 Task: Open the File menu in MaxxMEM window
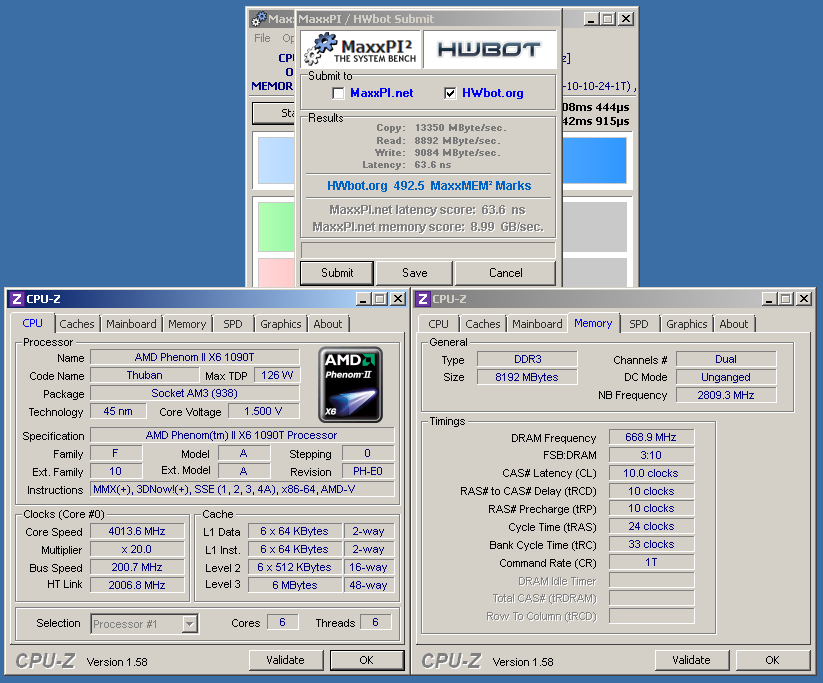coord(262,38)
